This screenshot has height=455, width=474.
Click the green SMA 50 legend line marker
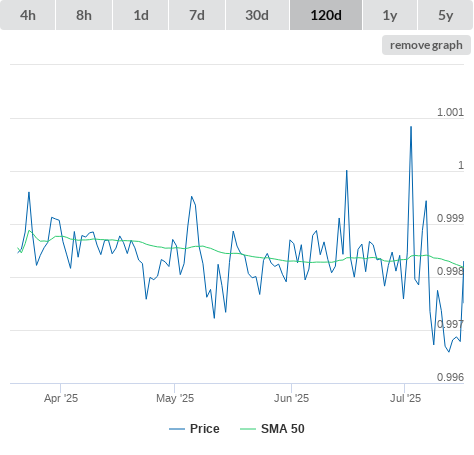click(x=248, y=429)
